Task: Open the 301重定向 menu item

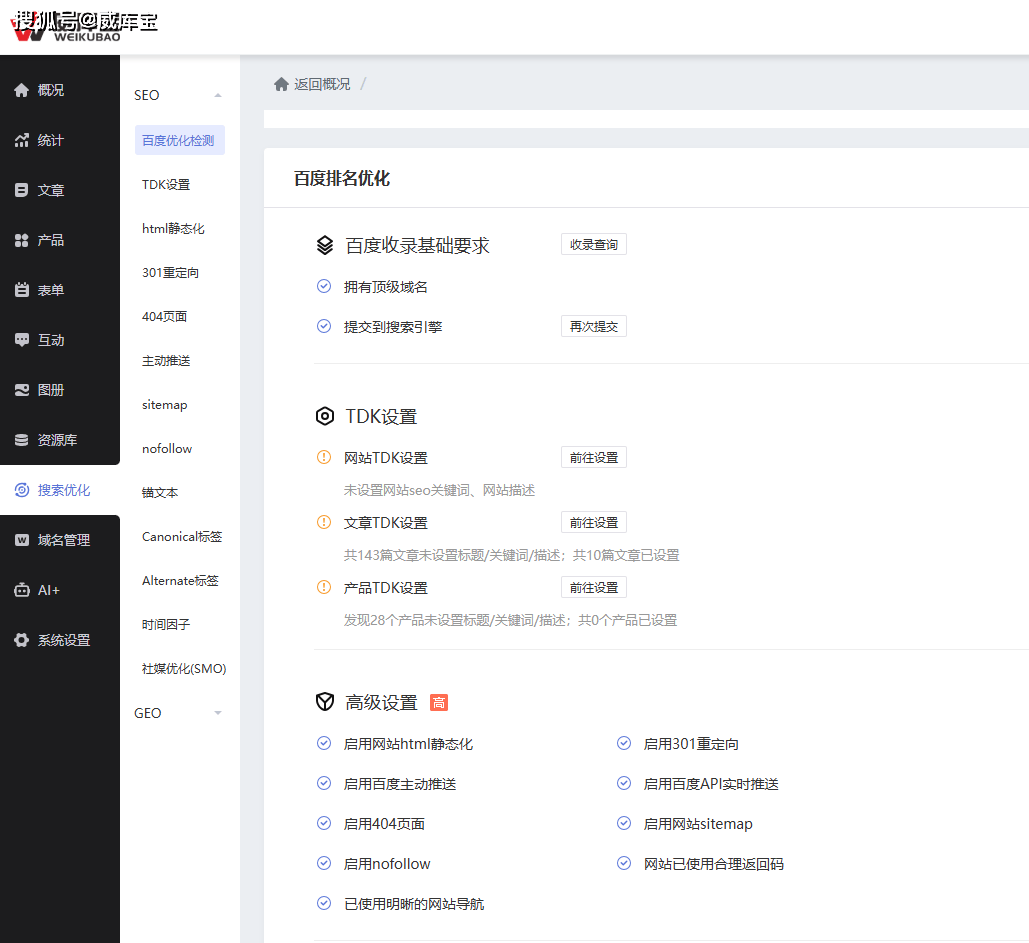Action: point(171,272)
